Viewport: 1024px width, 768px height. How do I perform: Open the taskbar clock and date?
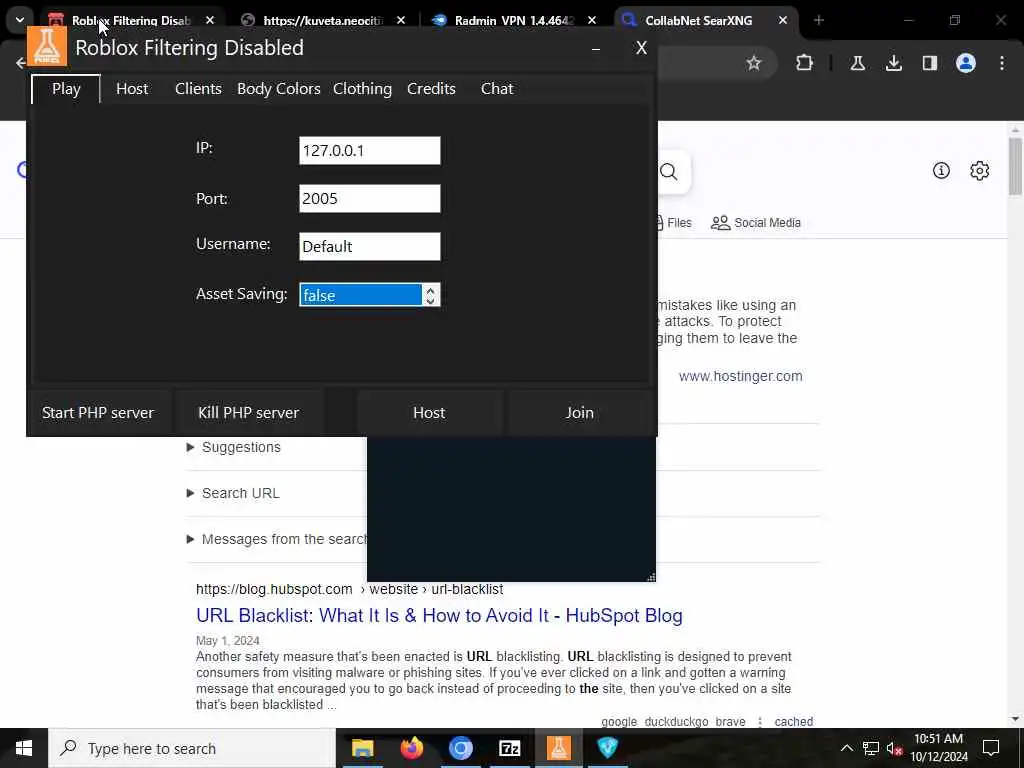point(938,748)
